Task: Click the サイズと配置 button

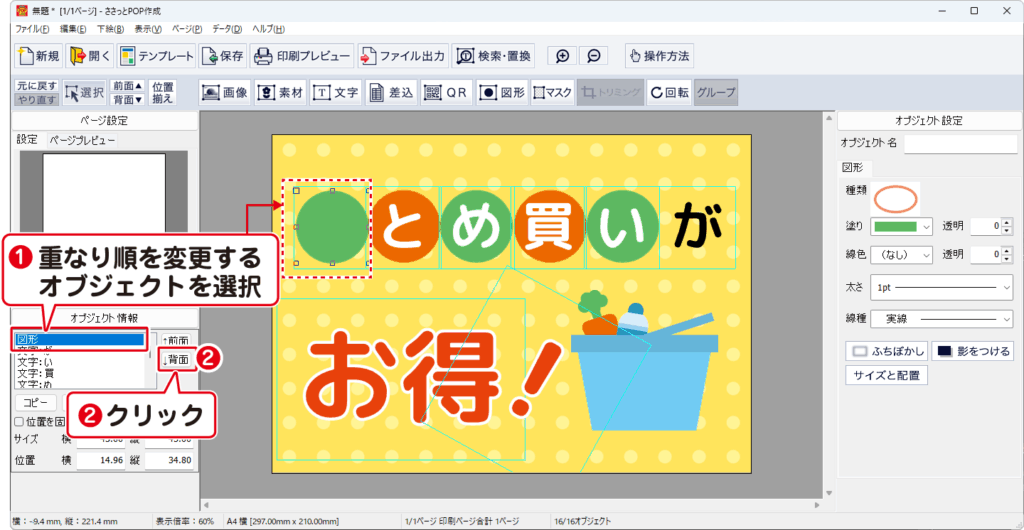Action: point(887,376)
